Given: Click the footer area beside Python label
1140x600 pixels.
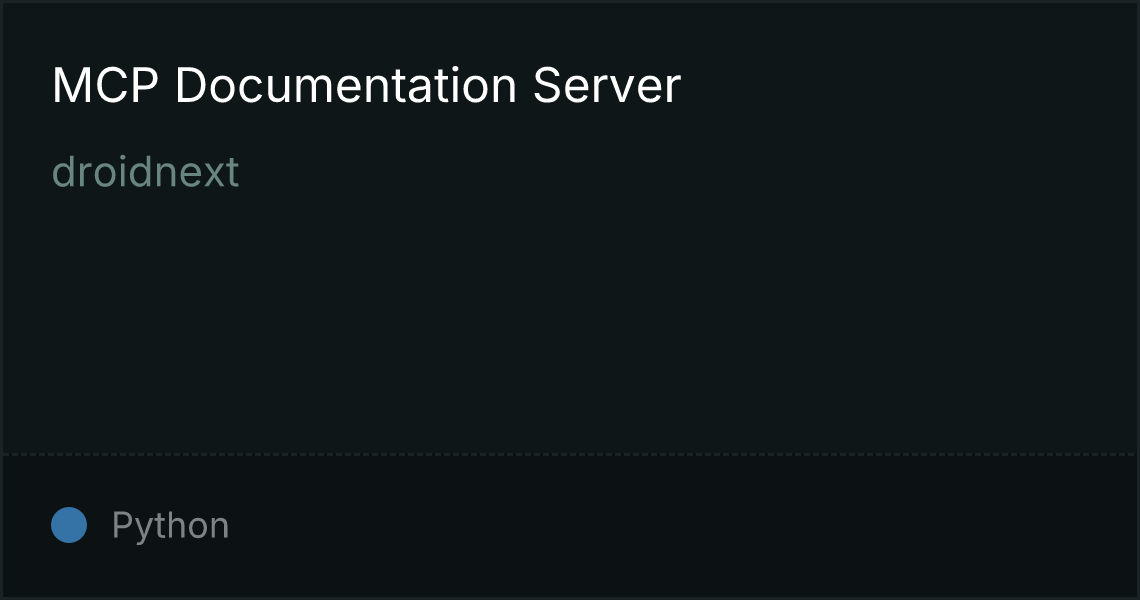Looking at the screenshot, I should [x=683, y=526].
